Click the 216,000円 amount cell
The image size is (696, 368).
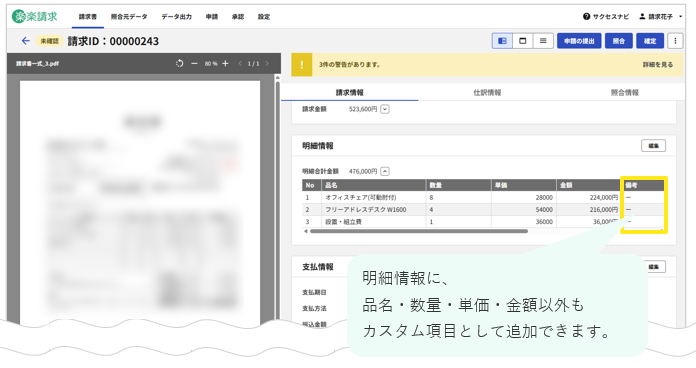point(589,210)
